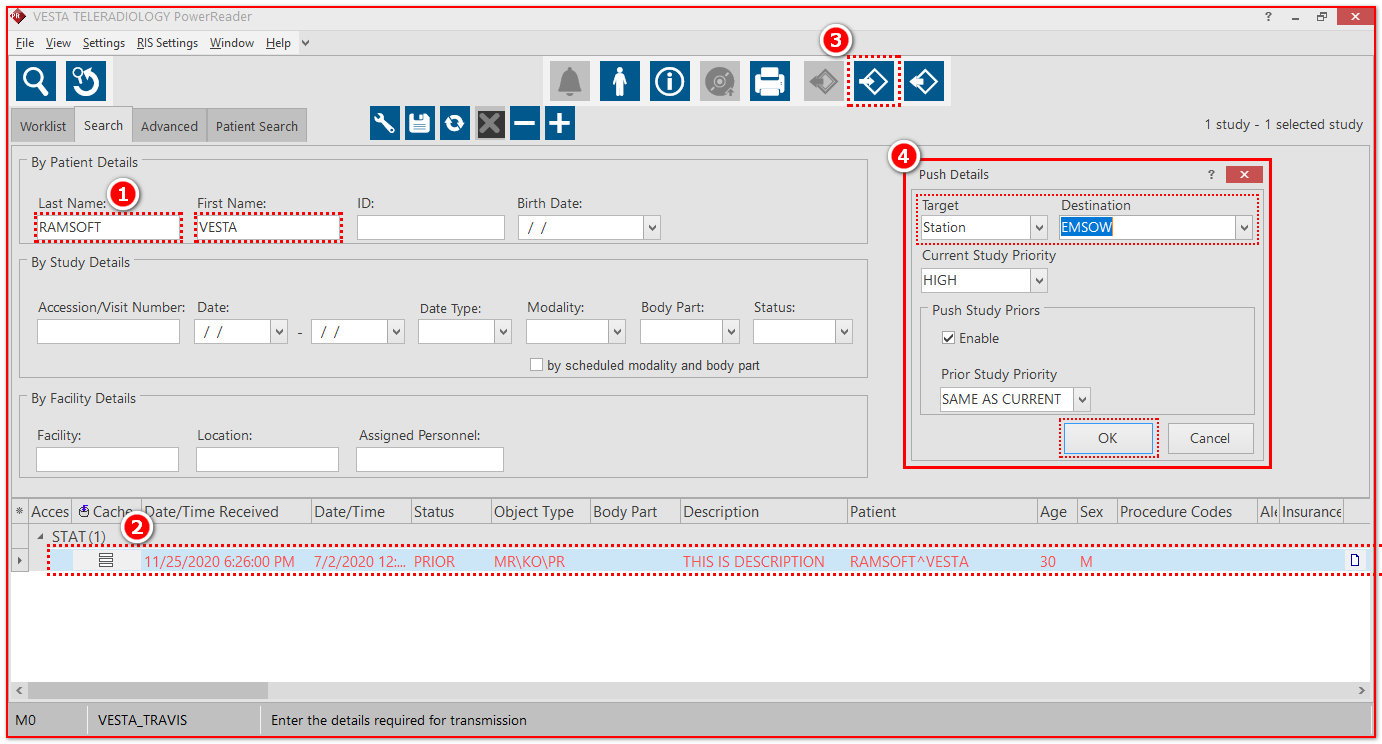Open the study information icon
Viewport: 1382px width, 744px height.
tap(670, 81)
